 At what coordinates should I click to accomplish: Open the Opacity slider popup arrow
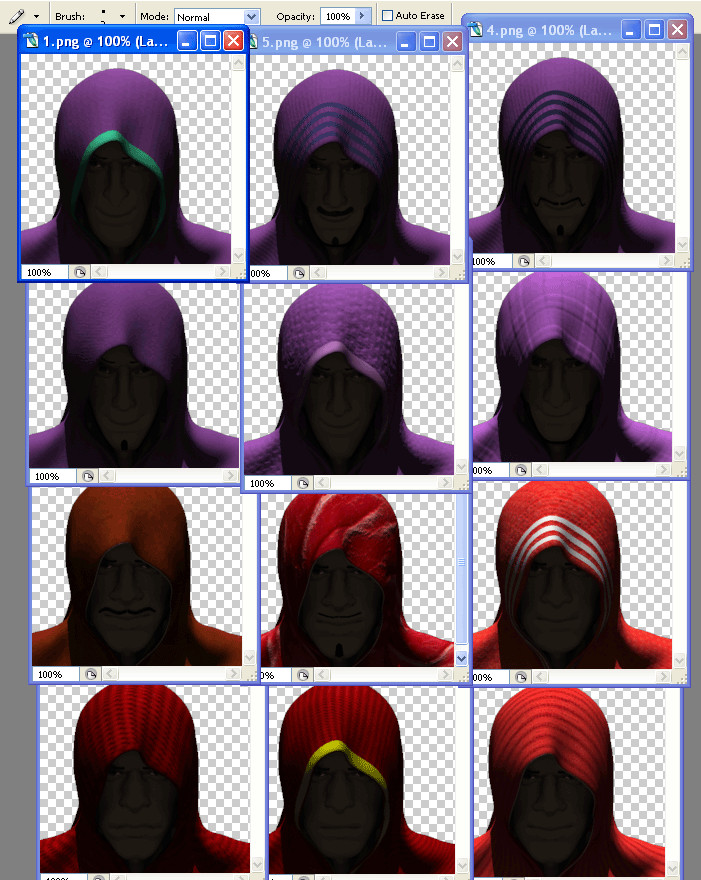[x=363, y=16]
